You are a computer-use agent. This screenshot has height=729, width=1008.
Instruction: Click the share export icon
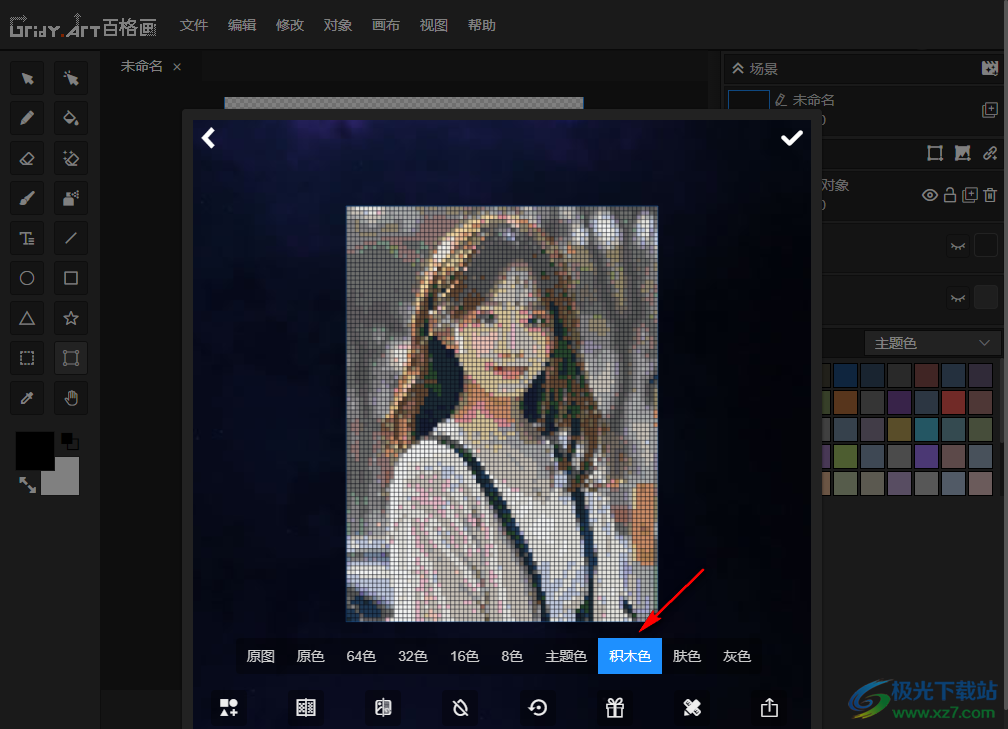(769, 708)
